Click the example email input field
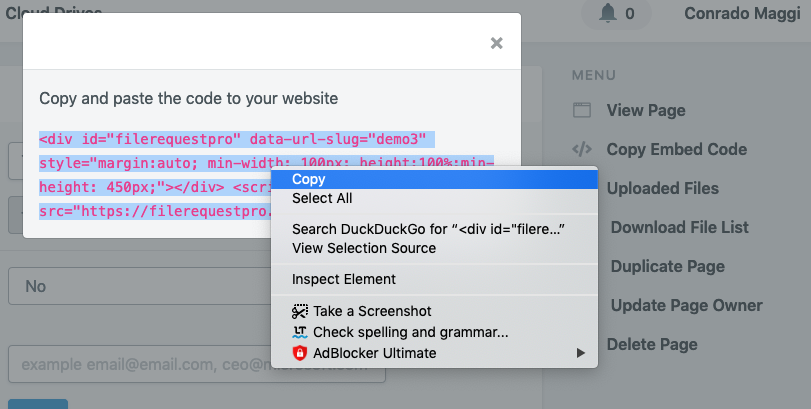 [x=197, y=365]
